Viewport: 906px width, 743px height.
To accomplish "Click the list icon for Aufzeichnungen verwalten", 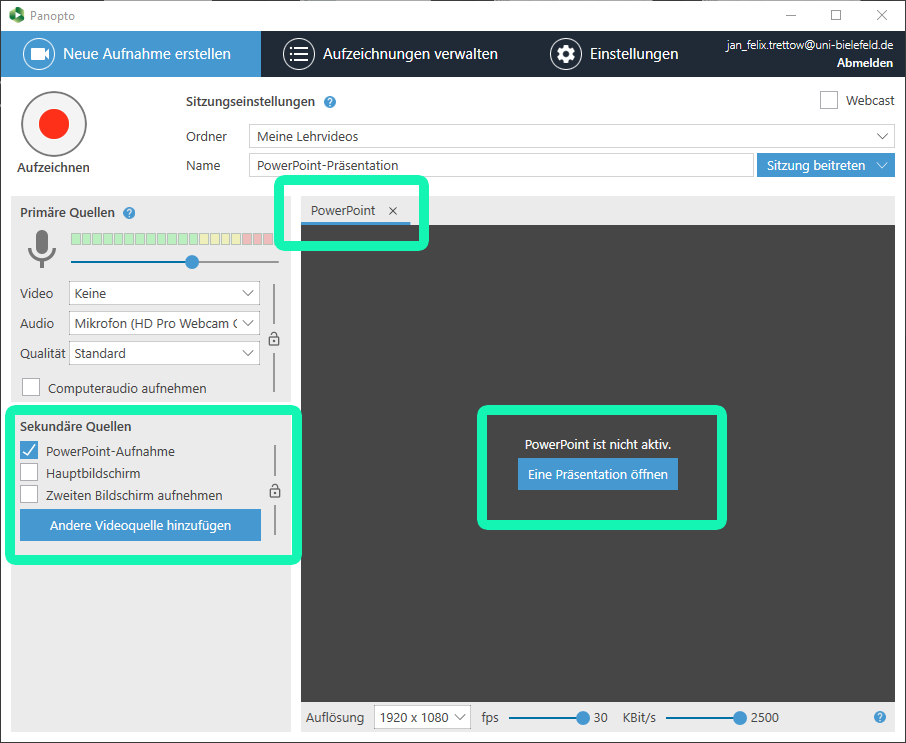I will pos(299,54).
